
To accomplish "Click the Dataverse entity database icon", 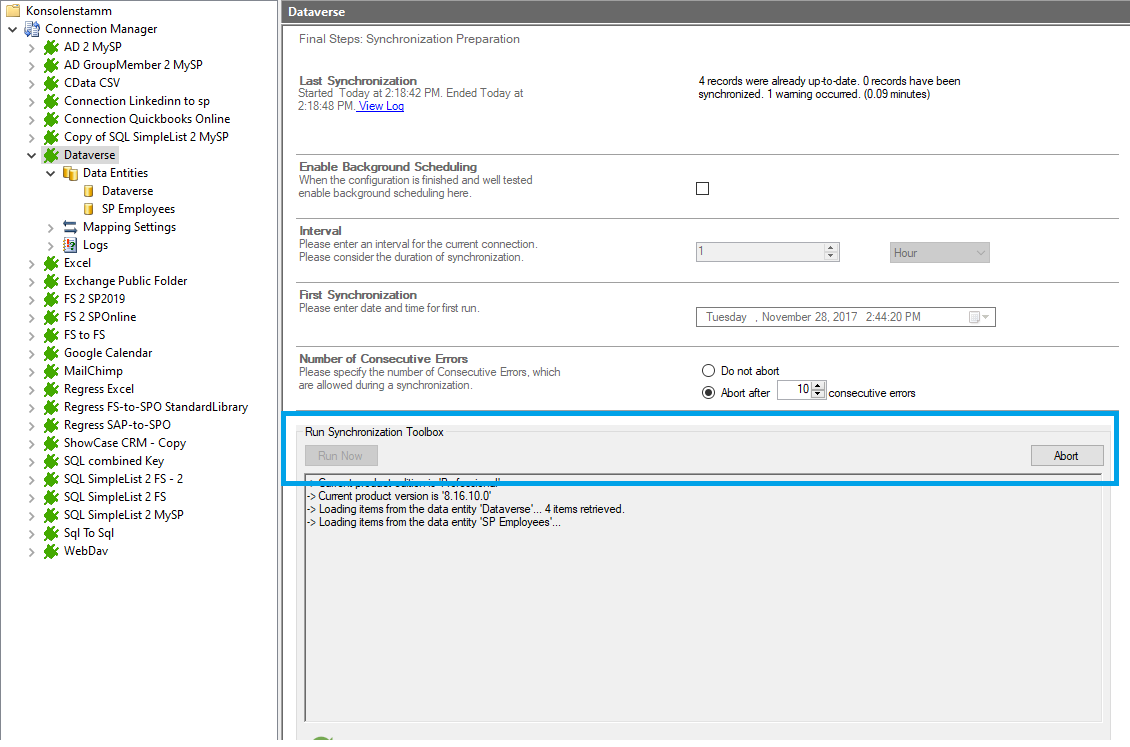I will click(88, 191).
